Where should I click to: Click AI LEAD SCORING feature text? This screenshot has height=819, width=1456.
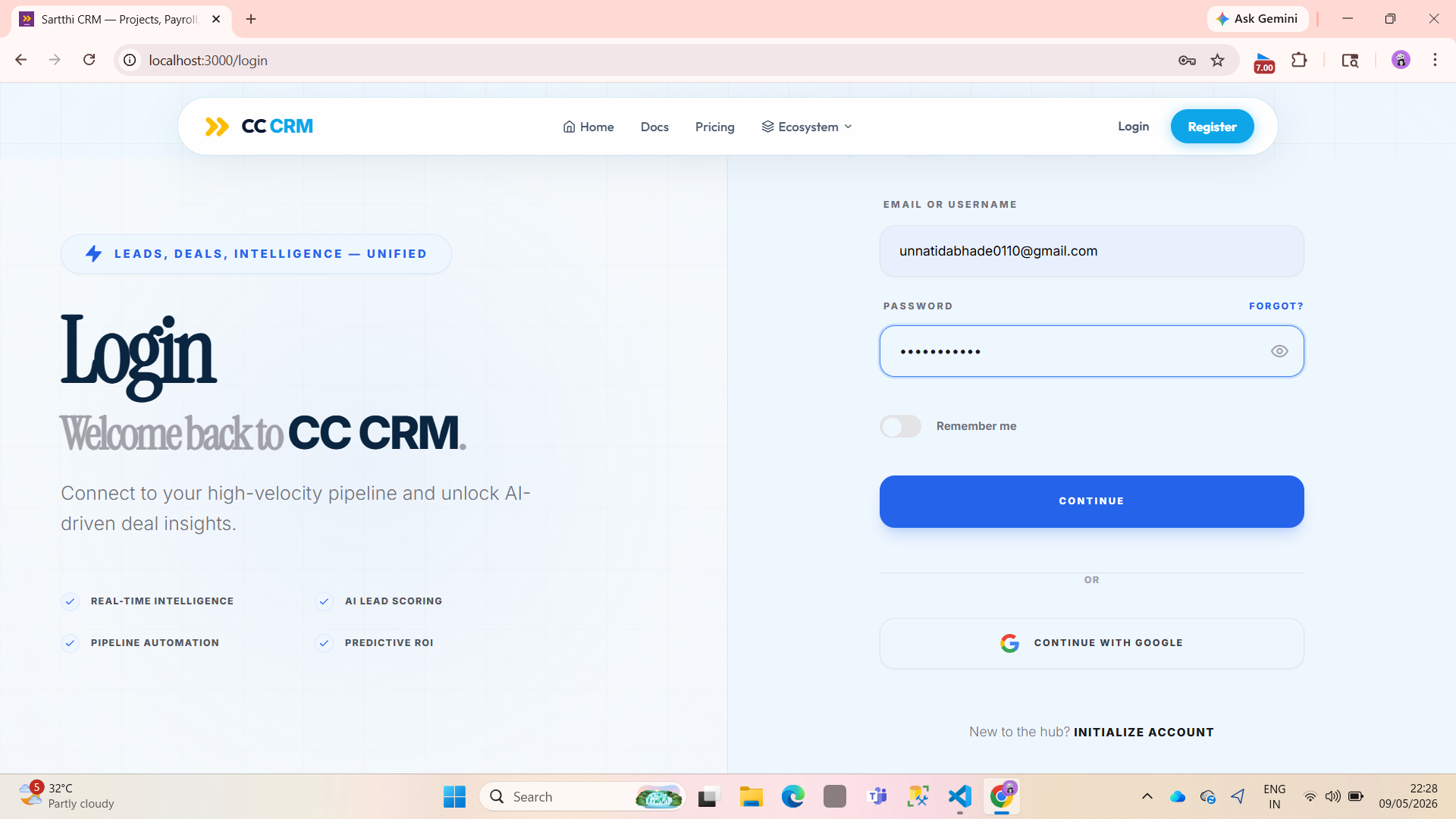(x=394, y=601)
